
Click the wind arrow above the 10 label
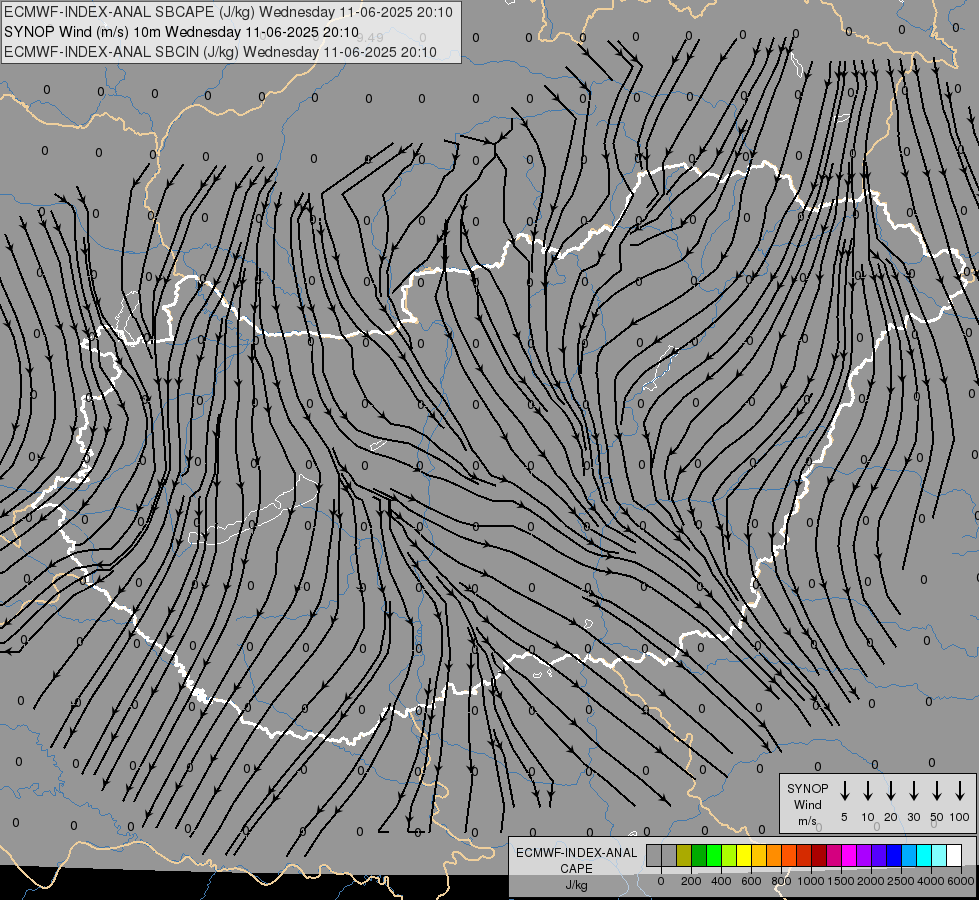(x=867, y=791)
